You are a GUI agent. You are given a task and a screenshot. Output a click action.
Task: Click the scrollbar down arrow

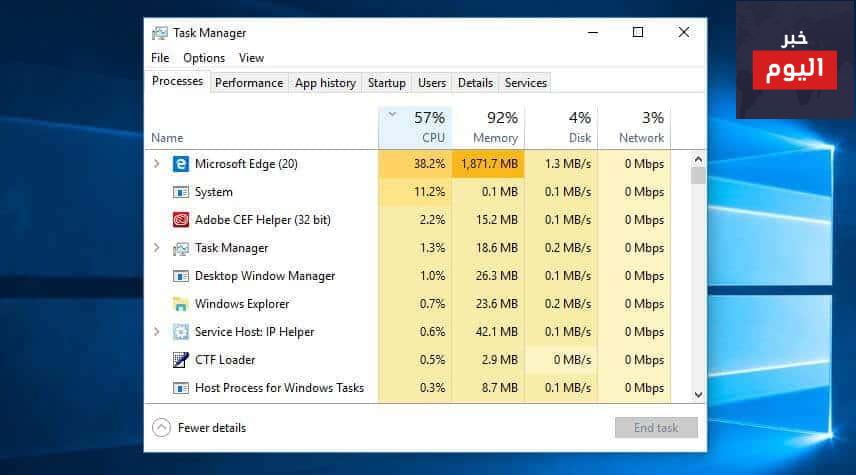tap(698, 395)
